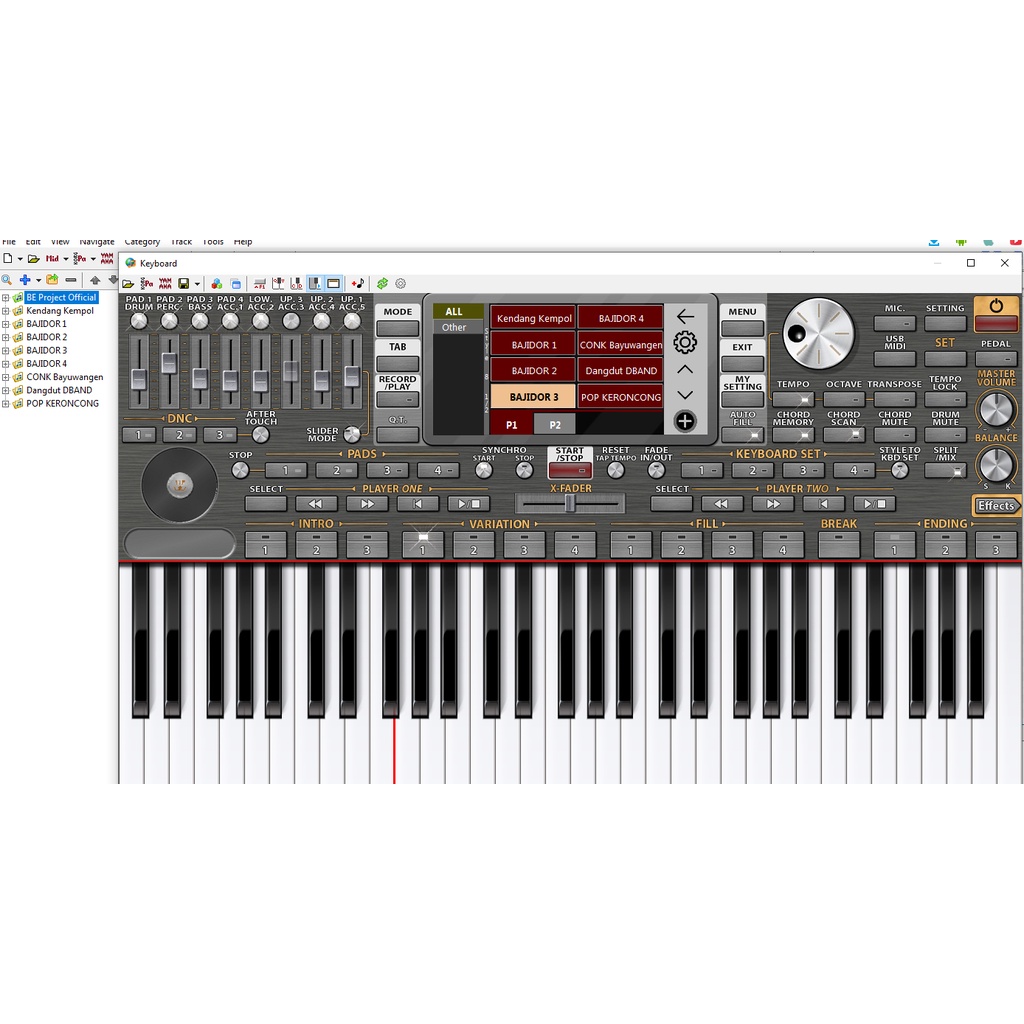Click the green refresh arrows icon
1024x1024 pixels.
(382, 284)
